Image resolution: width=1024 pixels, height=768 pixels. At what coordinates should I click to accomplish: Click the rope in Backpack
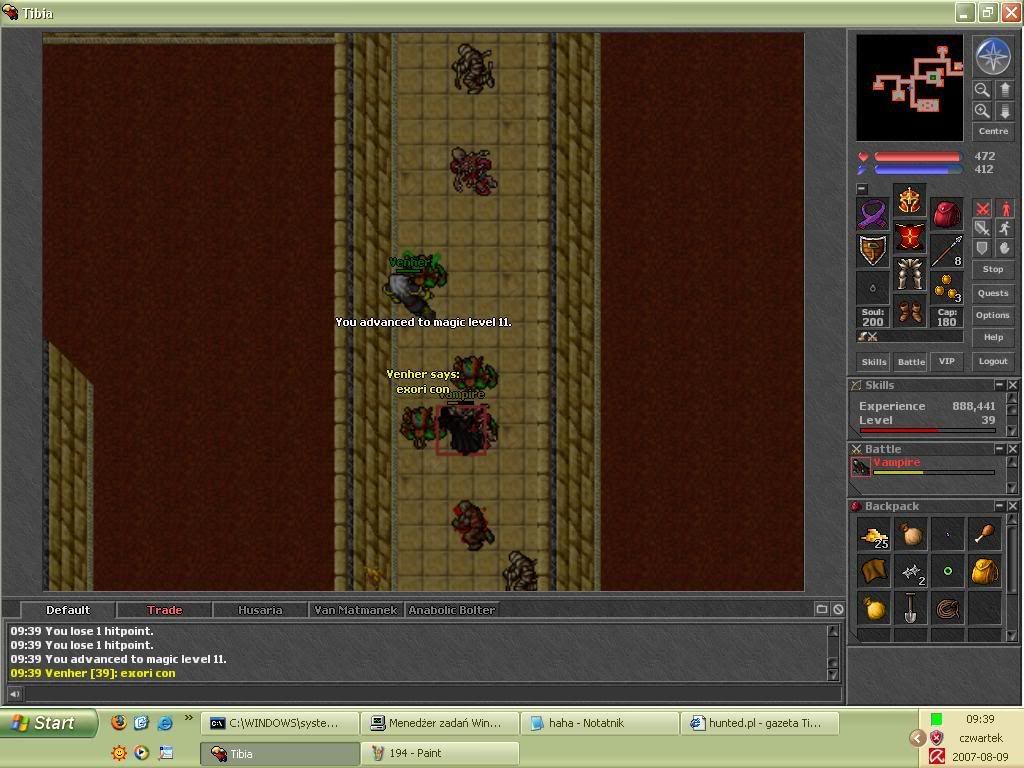click(948, 609)
